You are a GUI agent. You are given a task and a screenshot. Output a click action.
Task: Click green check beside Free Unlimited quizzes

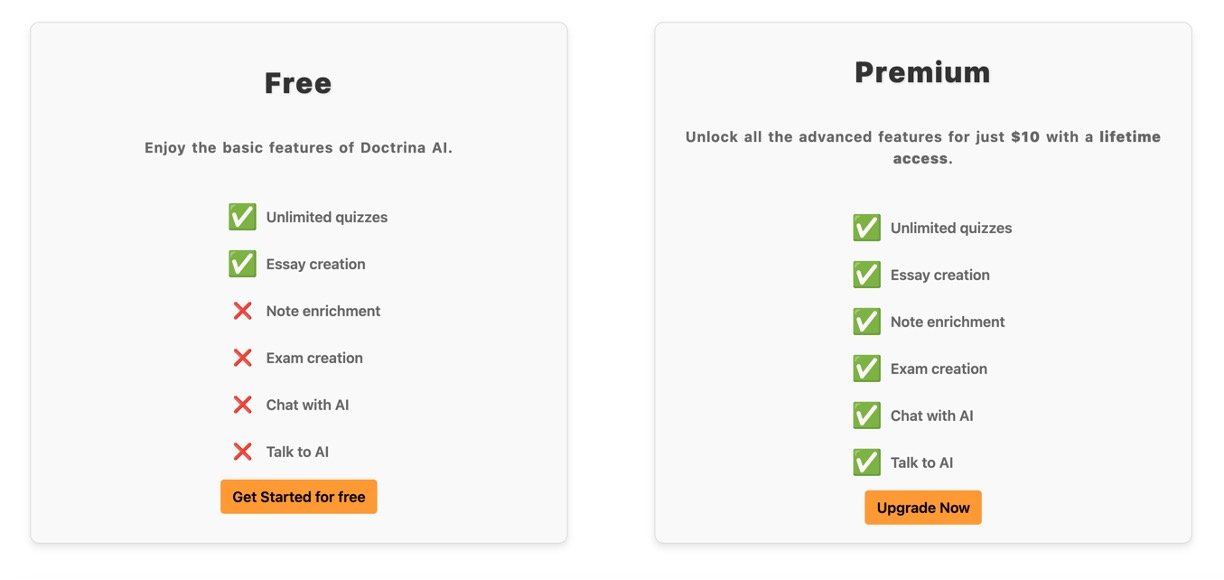[x=242, y=217]
